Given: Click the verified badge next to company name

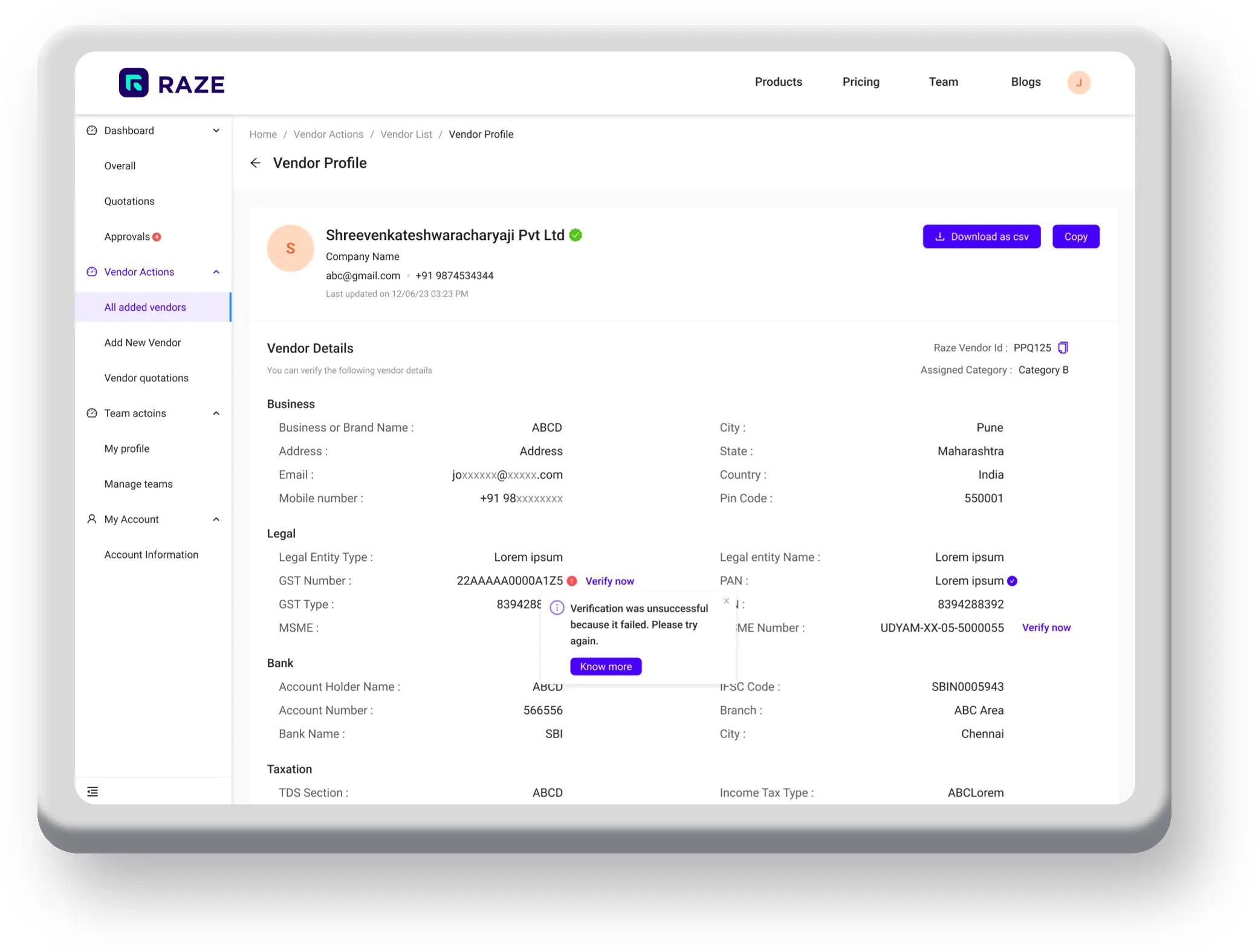Looking at the screenshot, I should (x=575, y=235).
